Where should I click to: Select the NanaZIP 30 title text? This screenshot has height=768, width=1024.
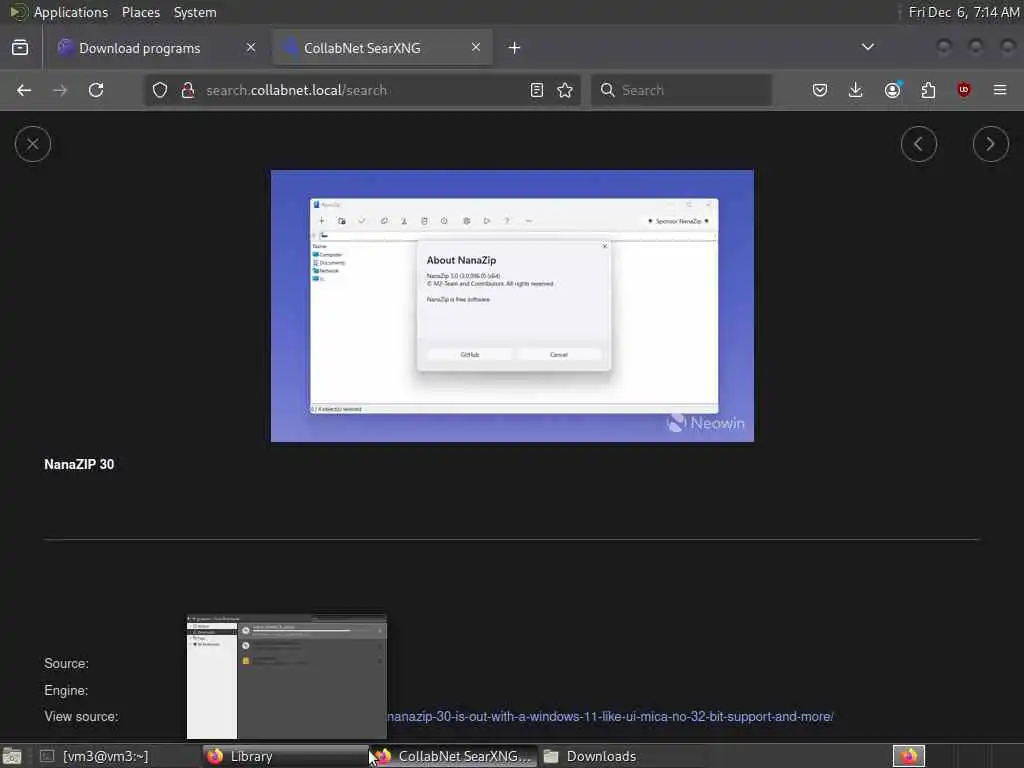pyautogui.click(x=79, y=464)
